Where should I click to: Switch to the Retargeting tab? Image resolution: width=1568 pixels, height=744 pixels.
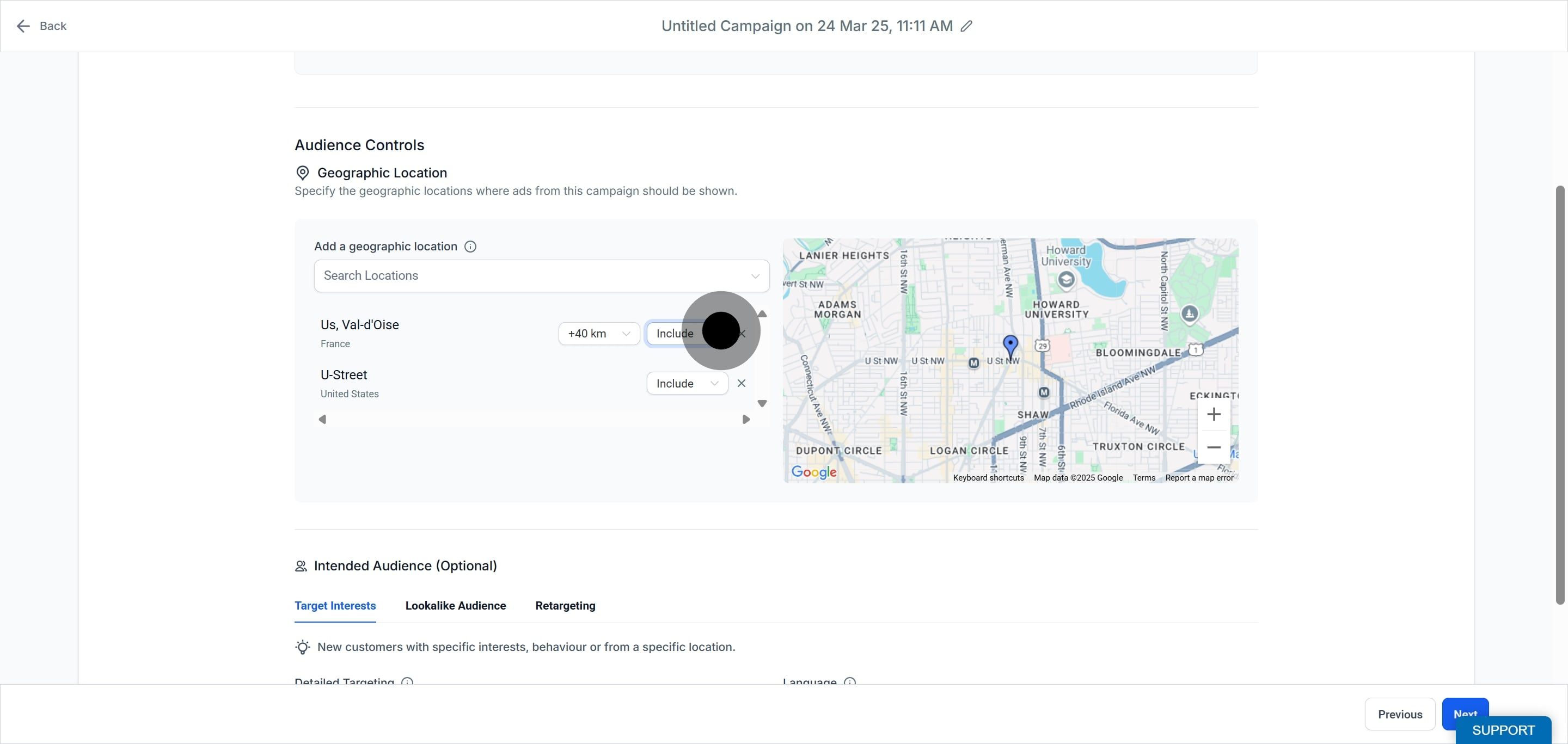coord(565,605)
